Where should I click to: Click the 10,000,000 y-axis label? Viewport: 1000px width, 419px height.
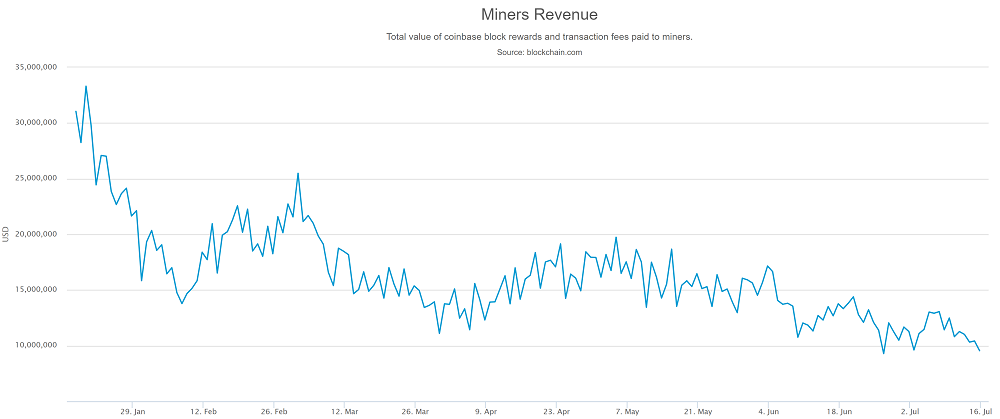pyautogui.click(x=36, y=346)
